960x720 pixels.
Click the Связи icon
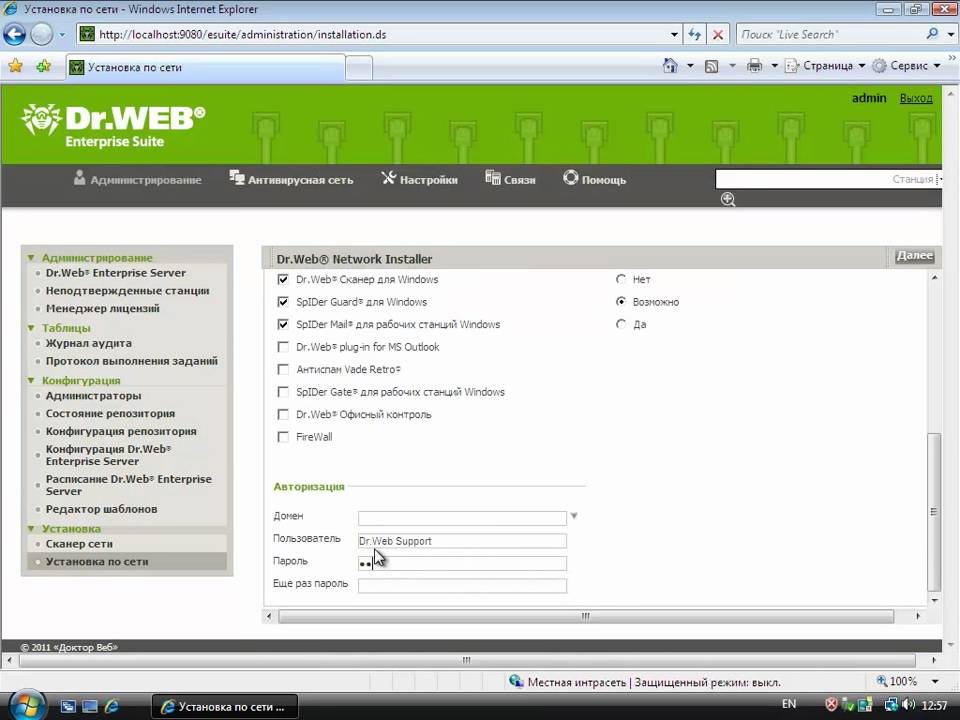(492, 178)
